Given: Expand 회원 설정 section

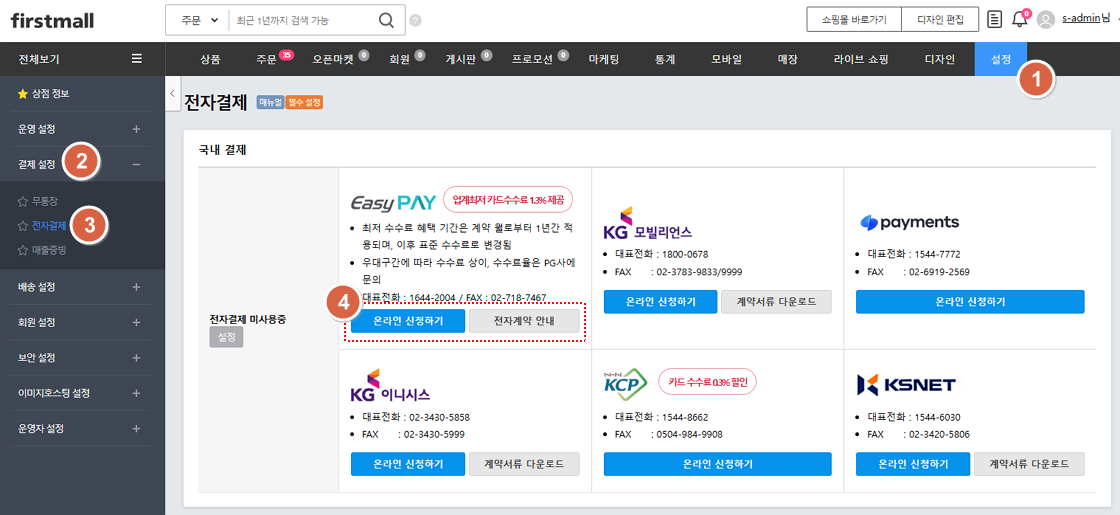Looking at the screenshot, I should 136,322.
